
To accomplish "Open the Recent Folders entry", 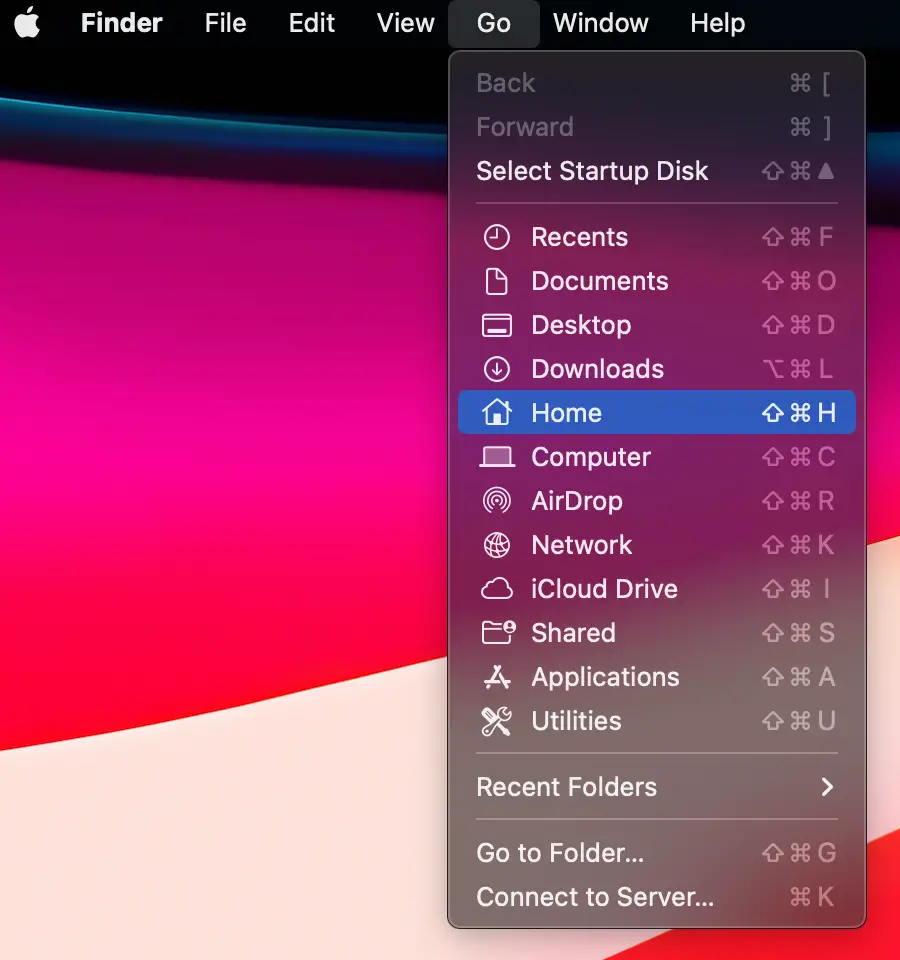I will tap(656, 787).
